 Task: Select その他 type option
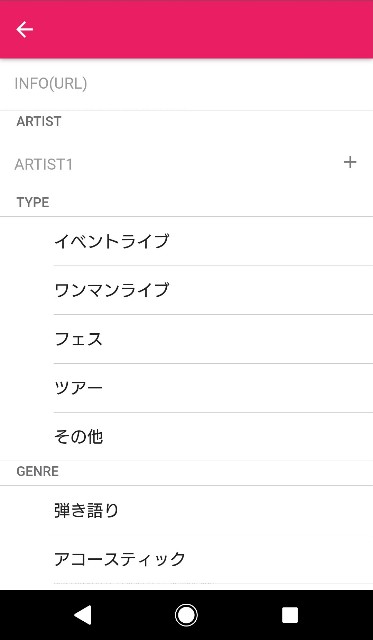click(186, 437)
